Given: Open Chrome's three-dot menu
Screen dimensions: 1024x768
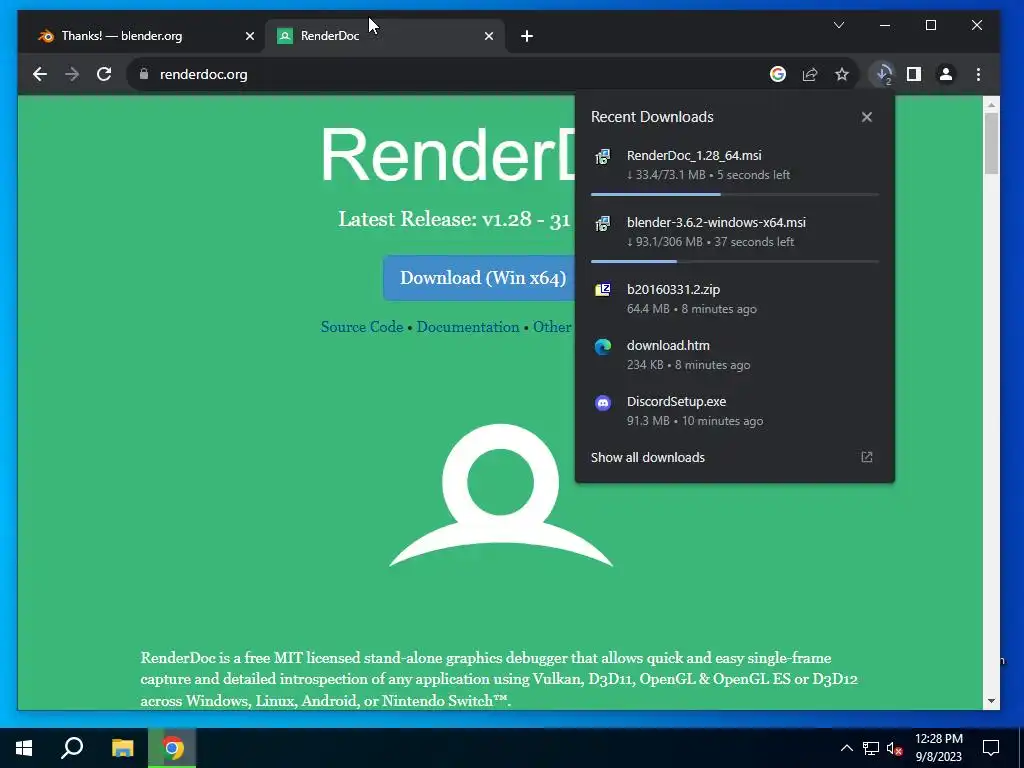Looking at the screenshot, I should [978, 74].
